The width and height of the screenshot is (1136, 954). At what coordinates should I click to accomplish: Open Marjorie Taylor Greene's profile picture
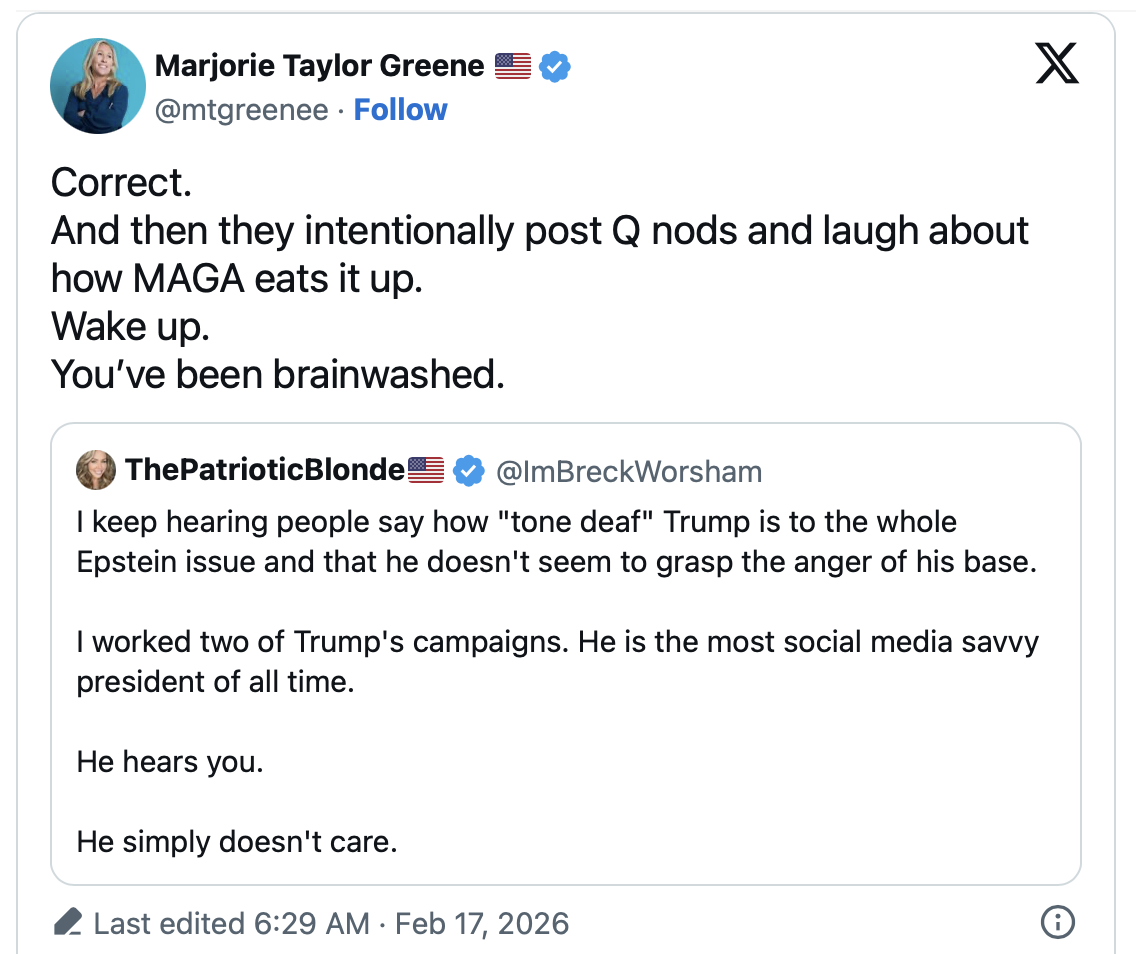tap(91, 87)
